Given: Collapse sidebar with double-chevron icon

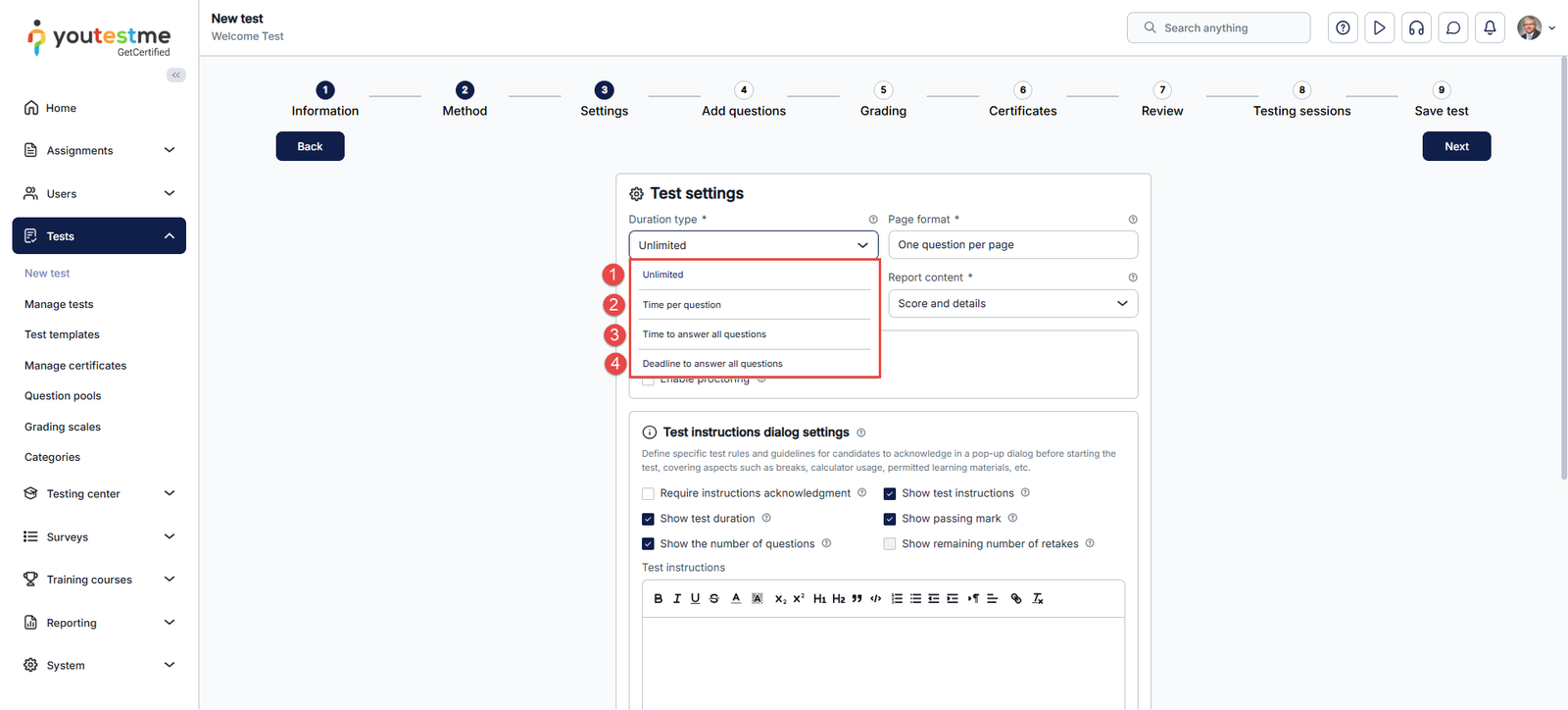Looking at the screenshot, I should (176, 76).
